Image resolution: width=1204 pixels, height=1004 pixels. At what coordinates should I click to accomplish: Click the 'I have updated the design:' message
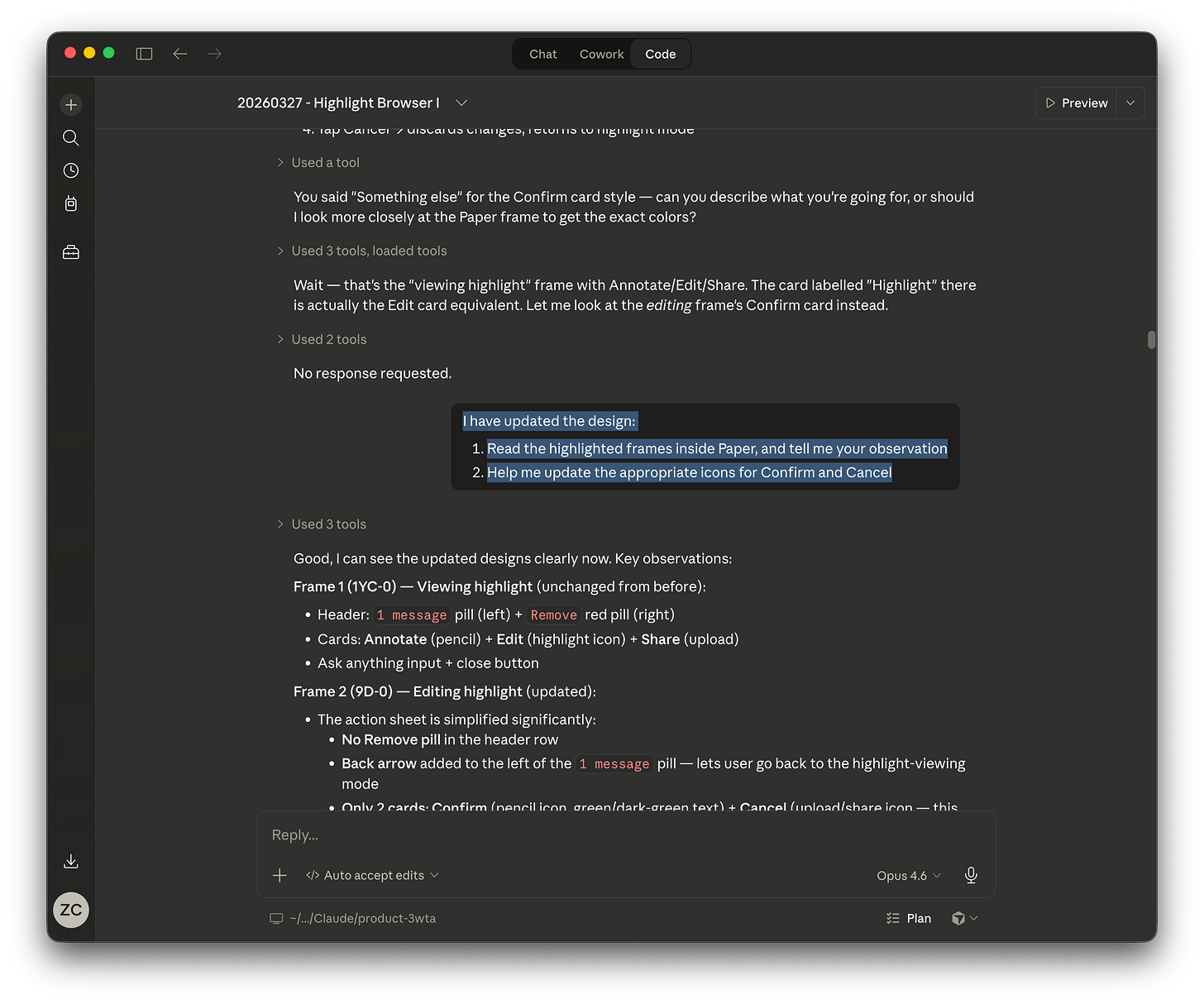[x=550, y=421]
